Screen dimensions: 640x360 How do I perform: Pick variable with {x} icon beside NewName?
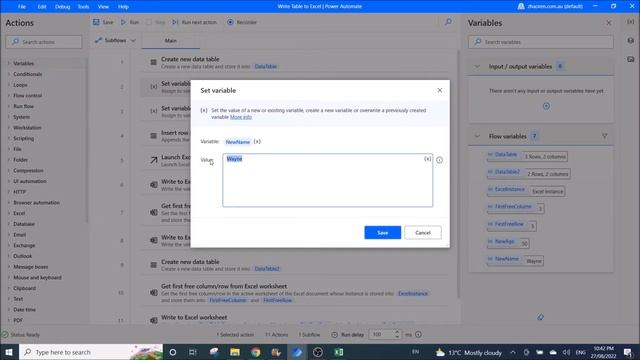[257, 142]
